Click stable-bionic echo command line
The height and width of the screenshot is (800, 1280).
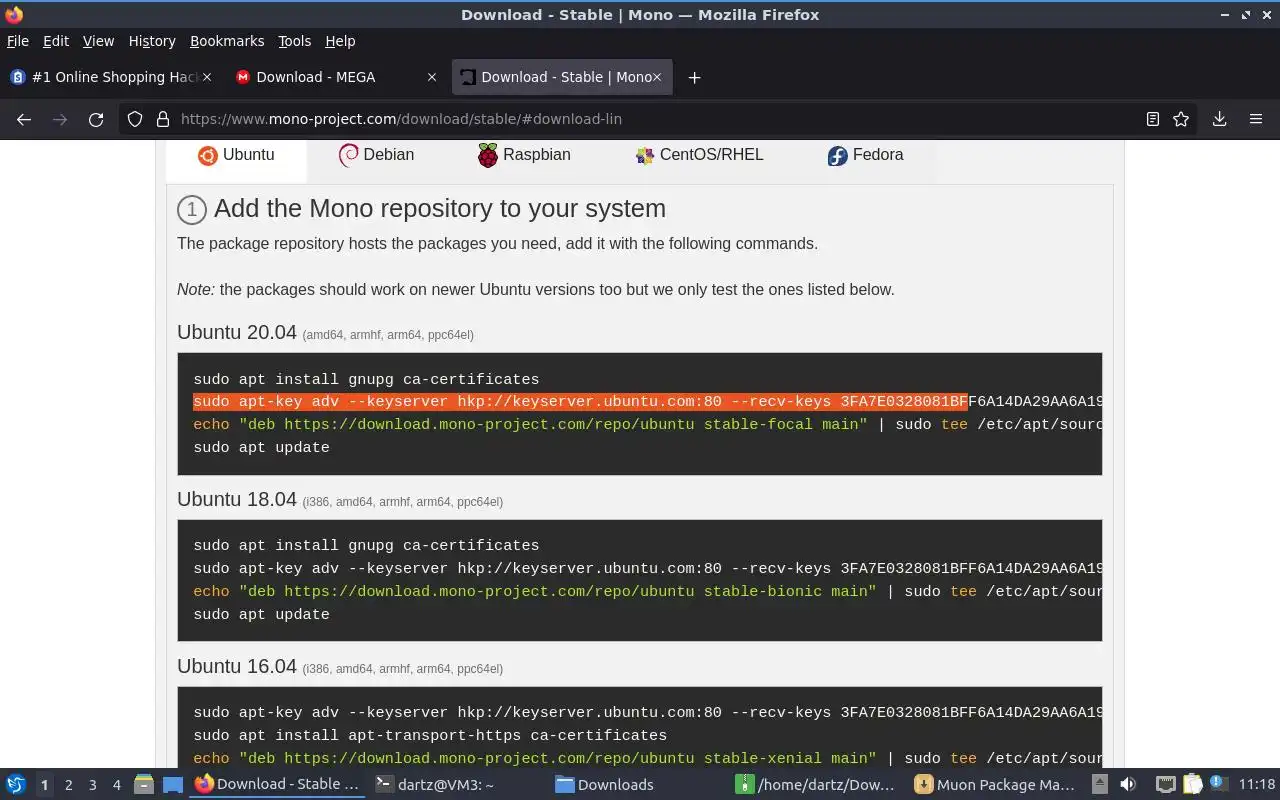pyautogui.click(x=648, y=591)
